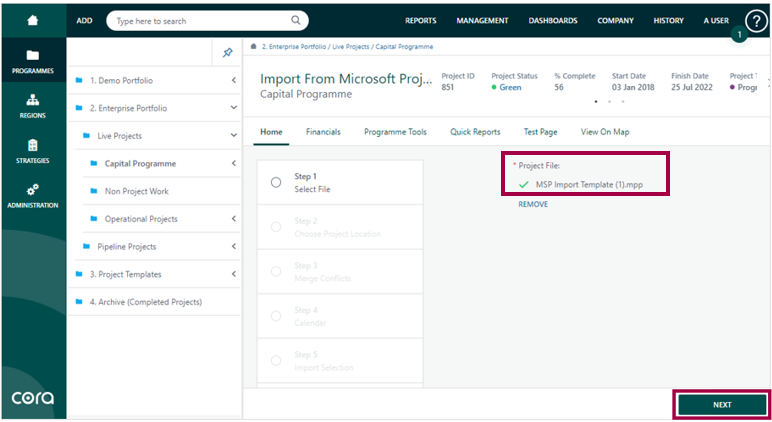This screenshot has height=422, width=772.
Task: Go to the home icon in top-left
Action: (x=32, y=20)
